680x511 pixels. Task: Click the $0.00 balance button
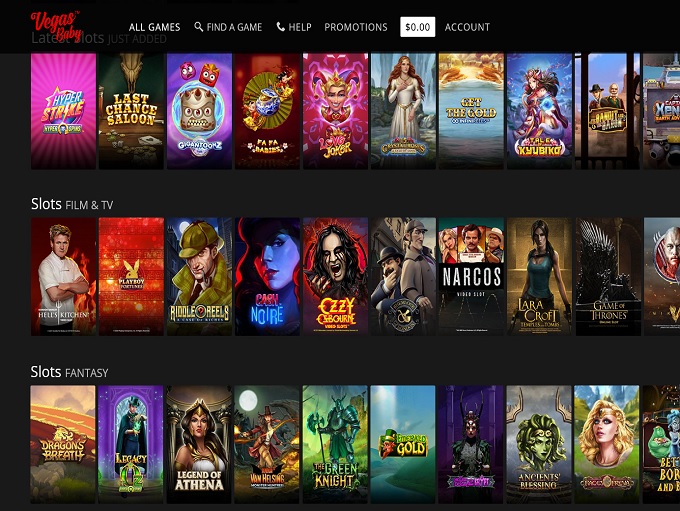pos(418,27)
